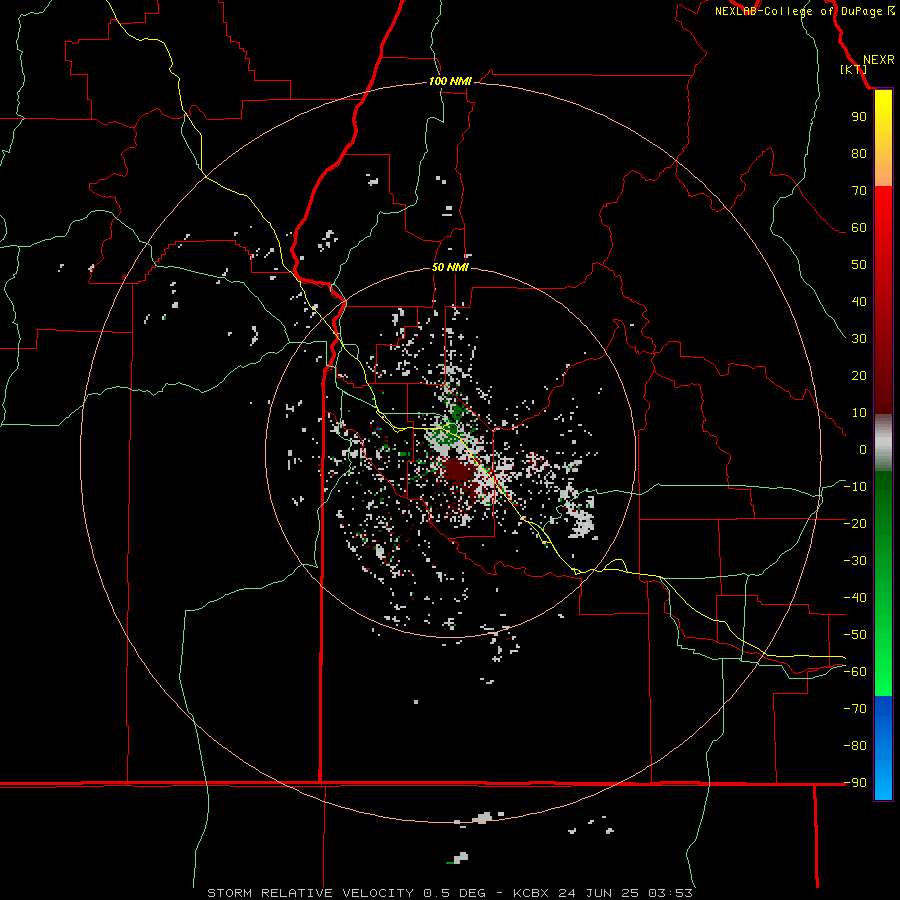Screen dimensions: 900x900
Task: Click the dark red velocity blob at radar center
Action: 457,470
